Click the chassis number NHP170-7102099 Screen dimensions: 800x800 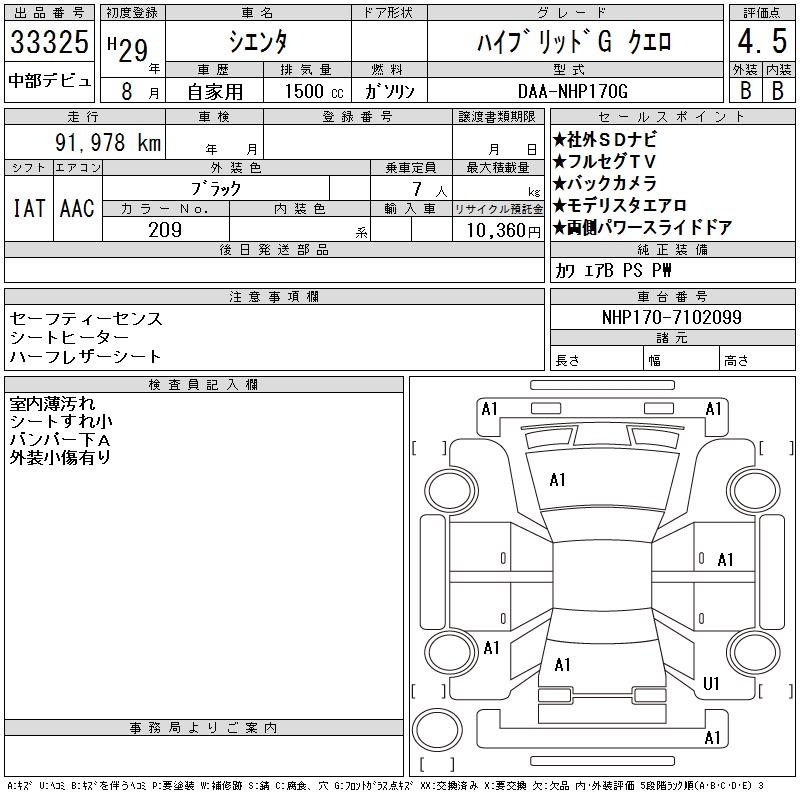[x=671, y=317]
